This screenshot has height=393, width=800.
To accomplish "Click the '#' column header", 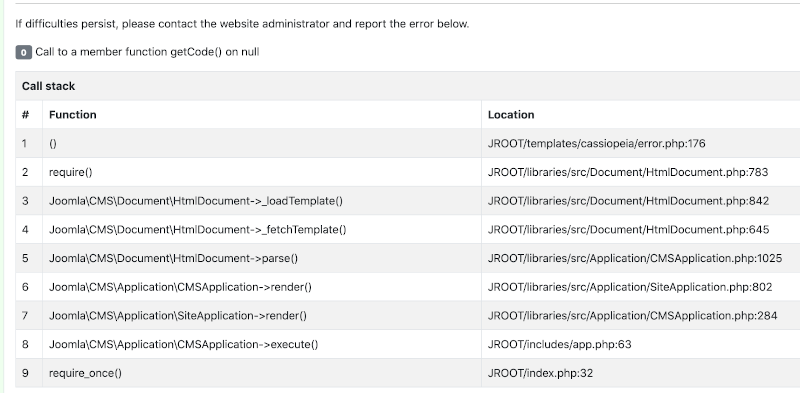I will (x=26, y=115).
